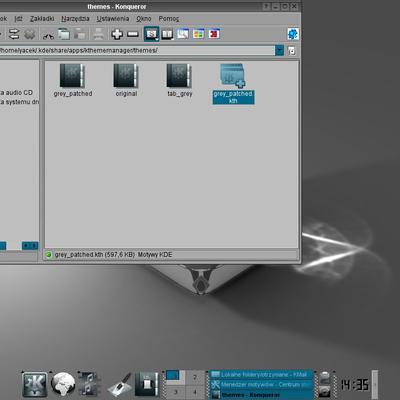This screenshot has width=400, height=400.
Task: Click the reload arrows toolbar icon
Action: (14, 34)
